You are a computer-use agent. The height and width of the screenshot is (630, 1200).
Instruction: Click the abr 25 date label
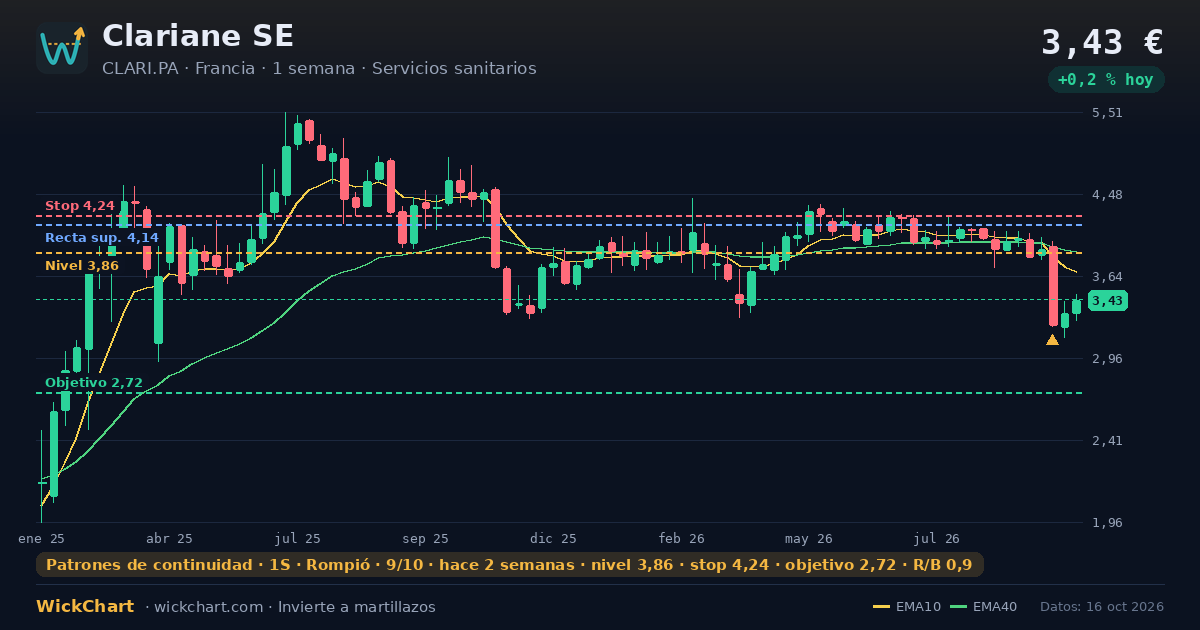pos(169,539)
